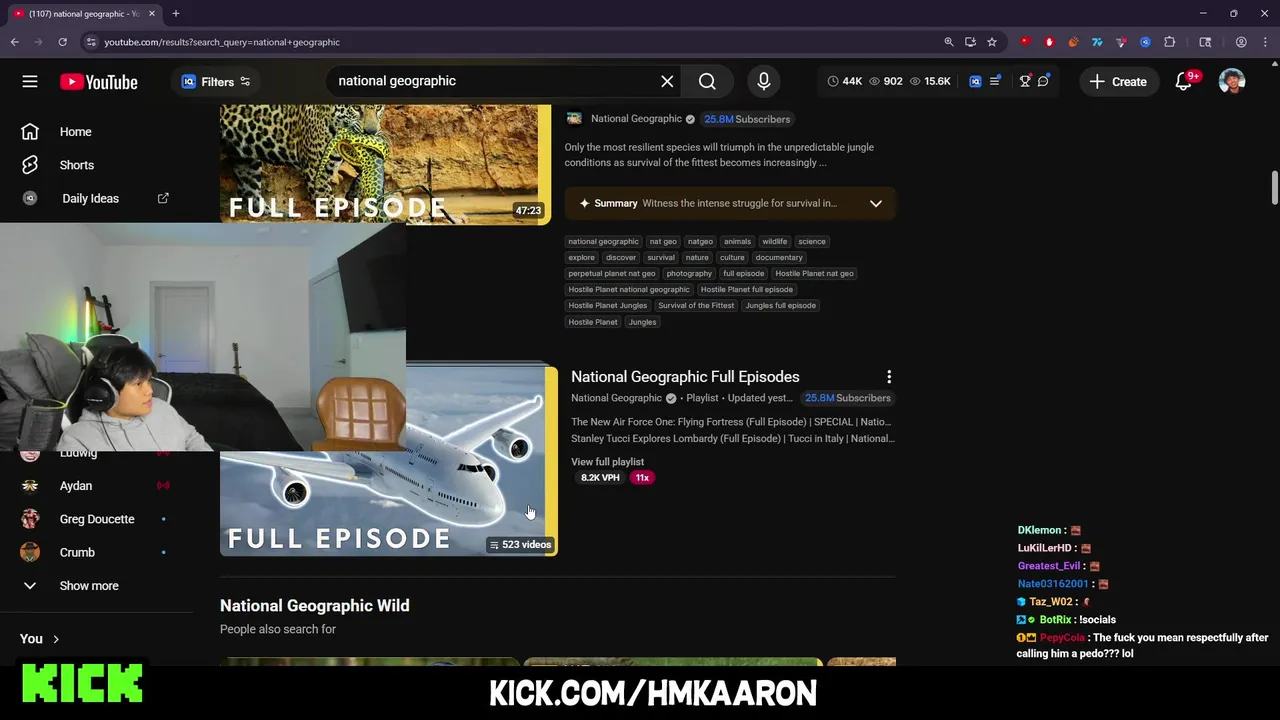Bookmark this page with the star
This screenshot has width=1280, height=720.
coord(992,42)
